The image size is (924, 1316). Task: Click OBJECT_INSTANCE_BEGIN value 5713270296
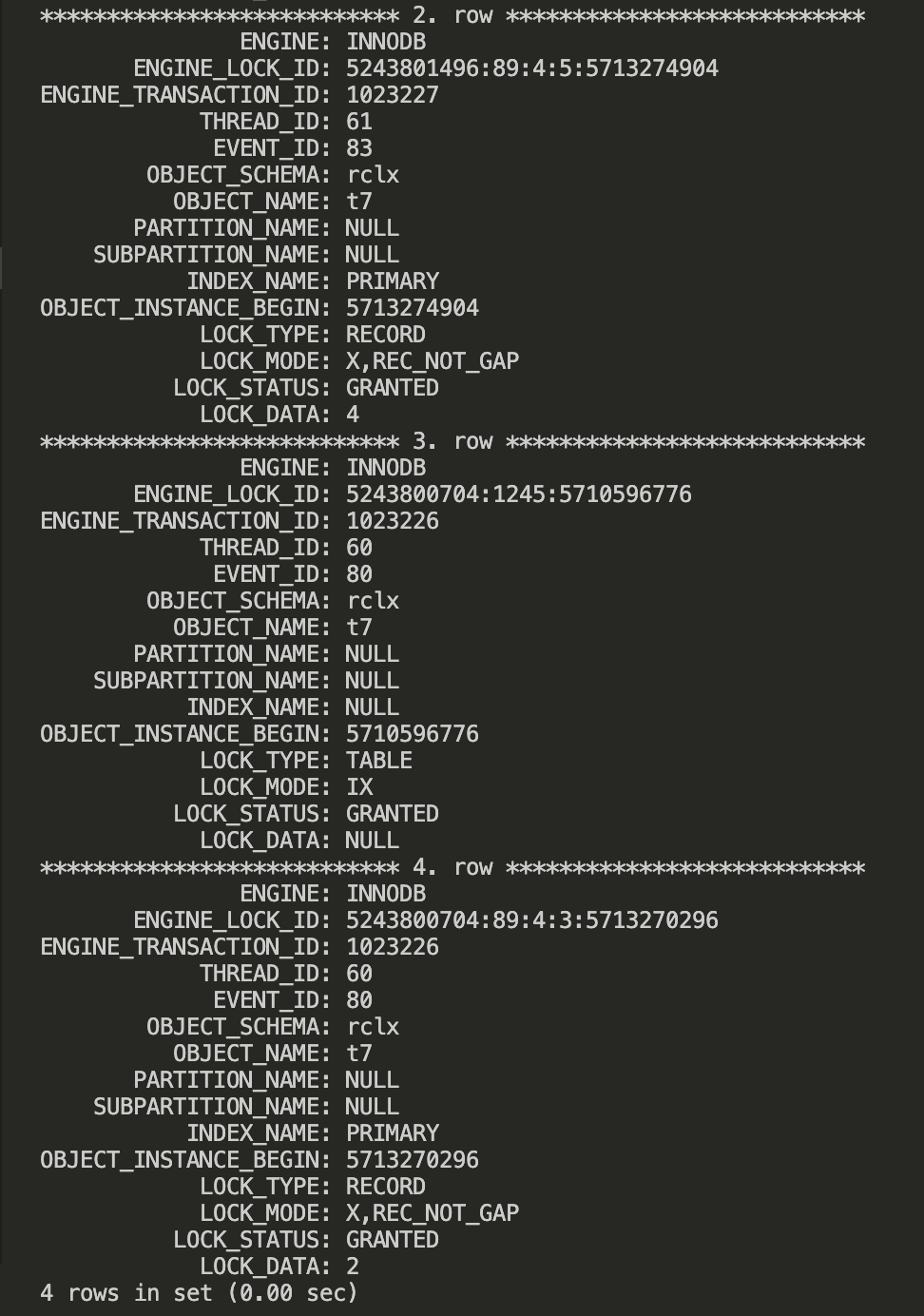412,1160
